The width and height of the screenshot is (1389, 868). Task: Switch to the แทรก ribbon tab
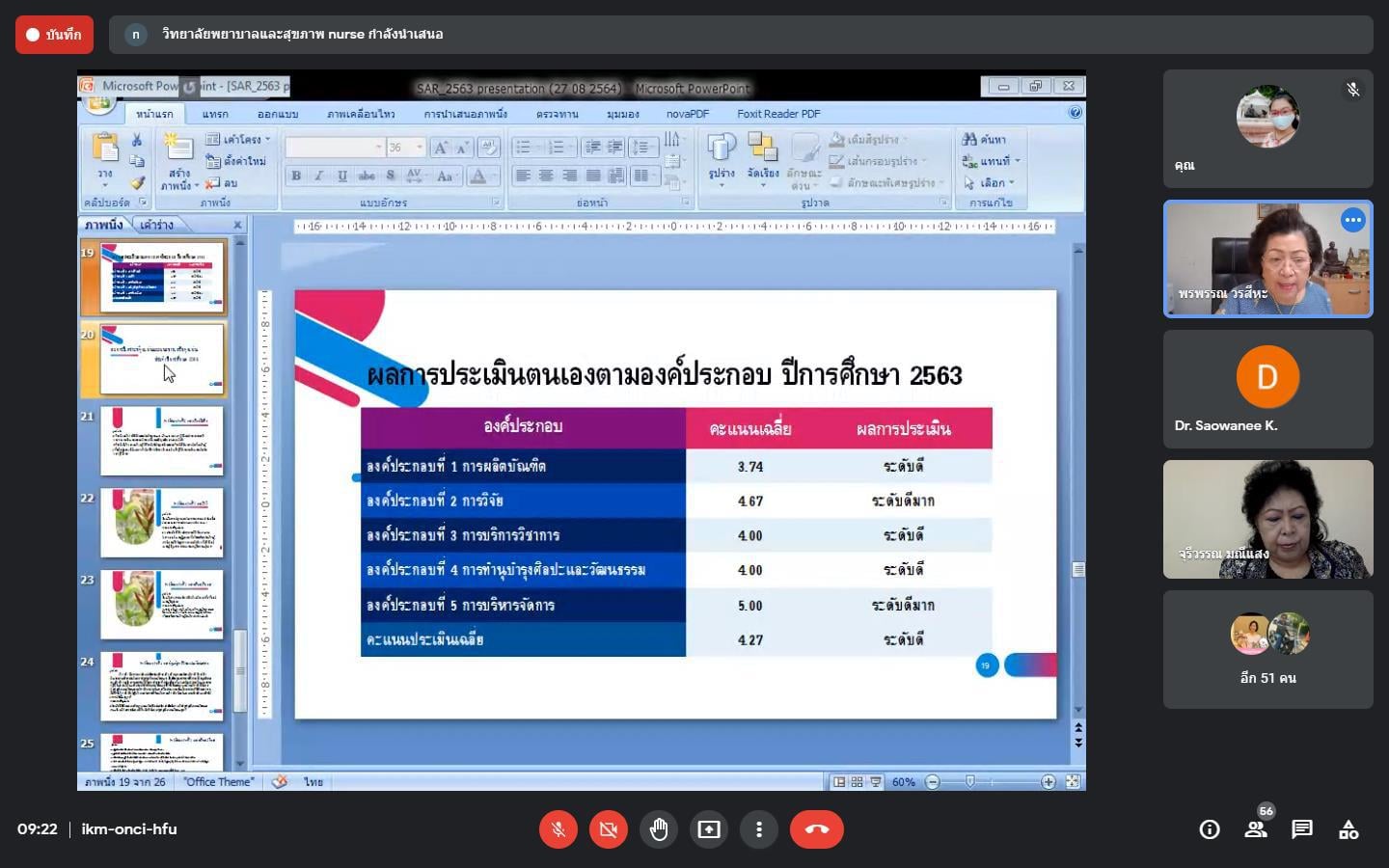pos(215,114)
